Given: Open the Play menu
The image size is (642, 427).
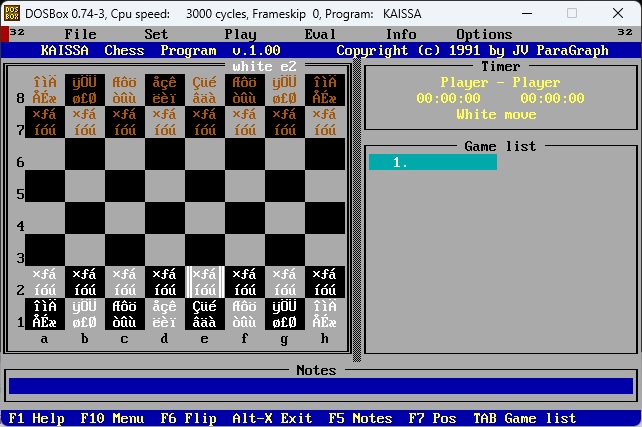Looking at the screenshot, I should click(x=240, y=34).
